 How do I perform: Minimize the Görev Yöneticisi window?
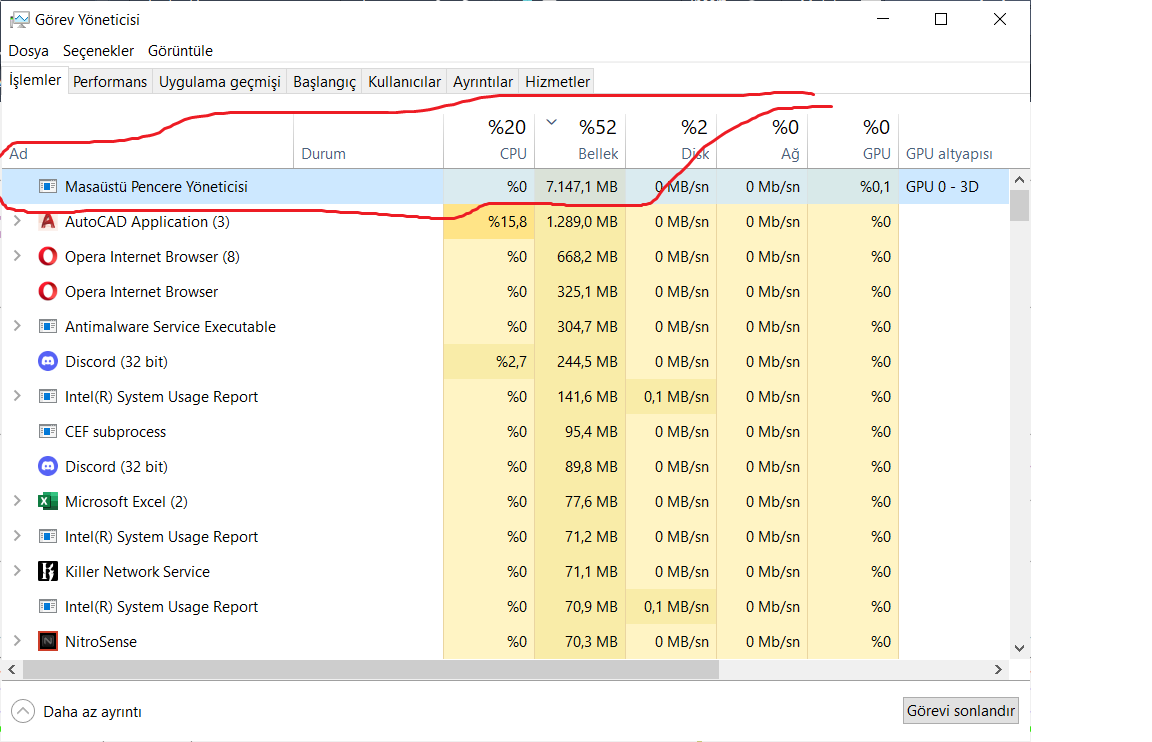[883, 19]
